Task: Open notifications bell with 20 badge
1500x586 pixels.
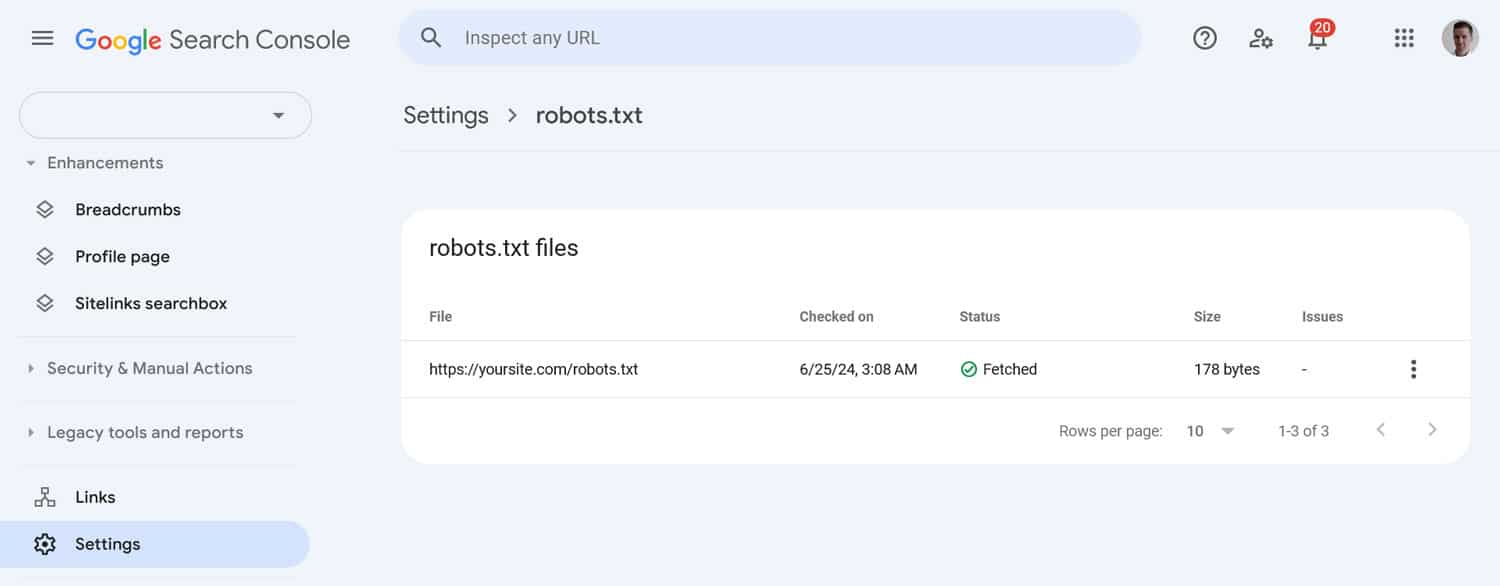Action: point(1318,39)
